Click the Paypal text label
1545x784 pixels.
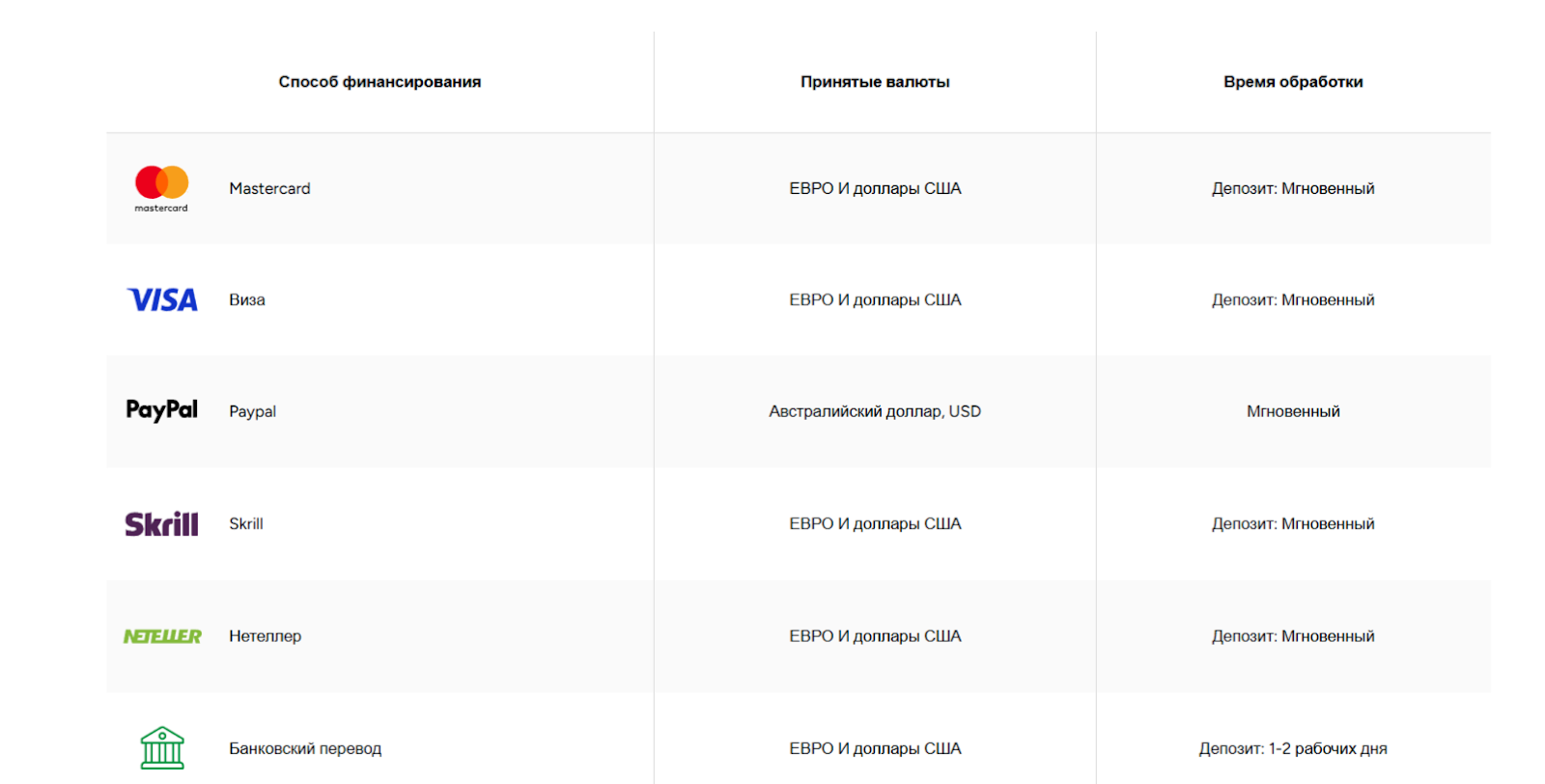(x=252, y=411)
